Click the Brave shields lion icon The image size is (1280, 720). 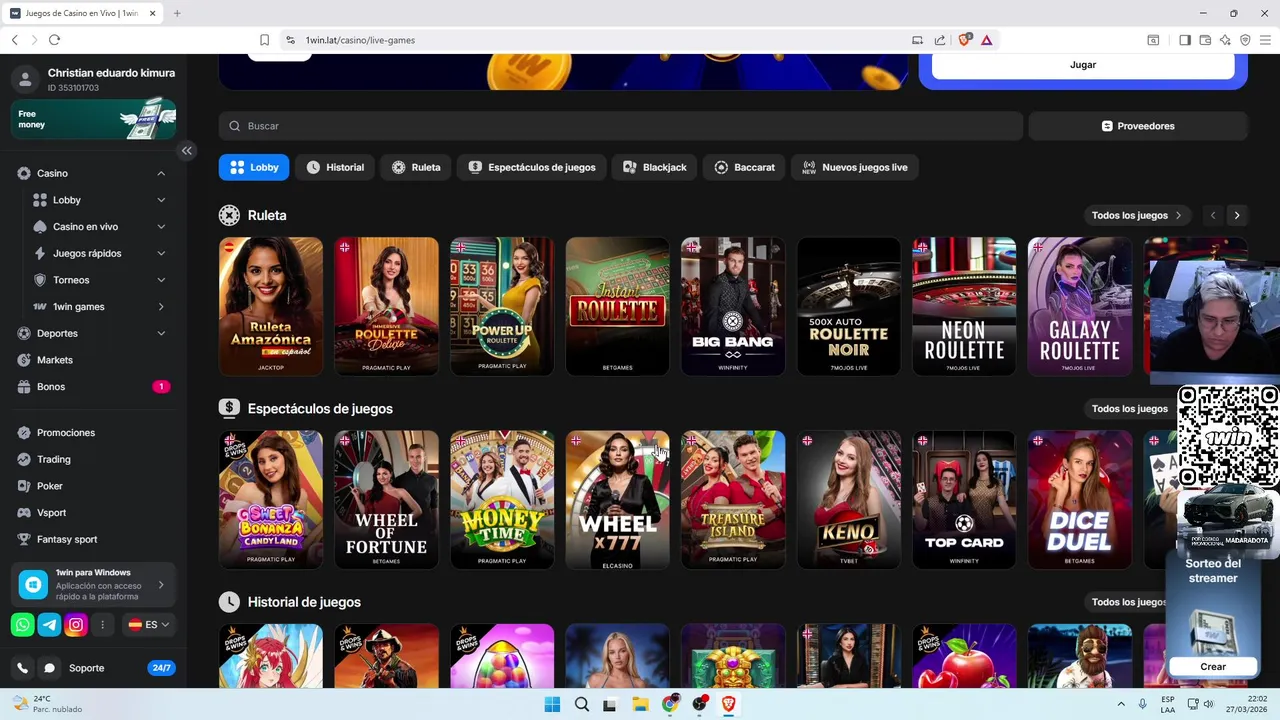point(964,40)
